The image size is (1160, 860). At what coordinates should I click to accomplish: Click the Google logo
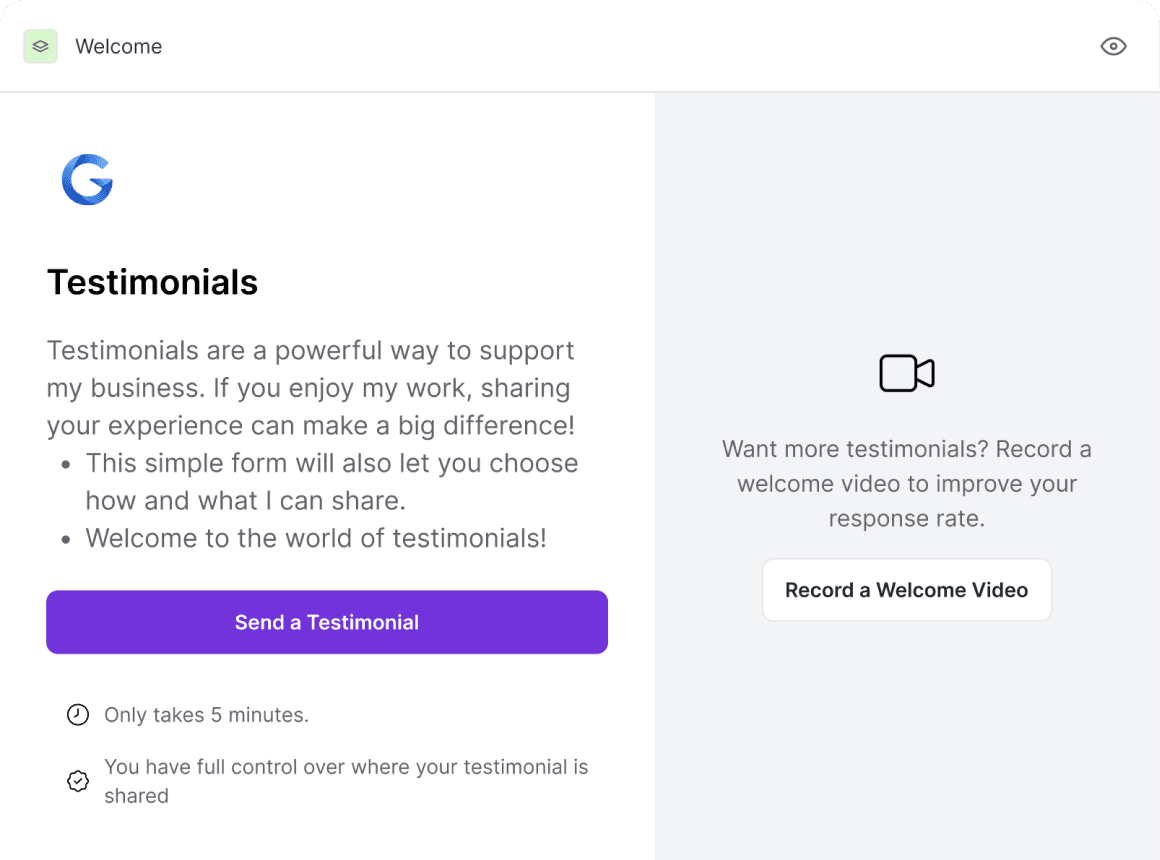pos(86,180)
